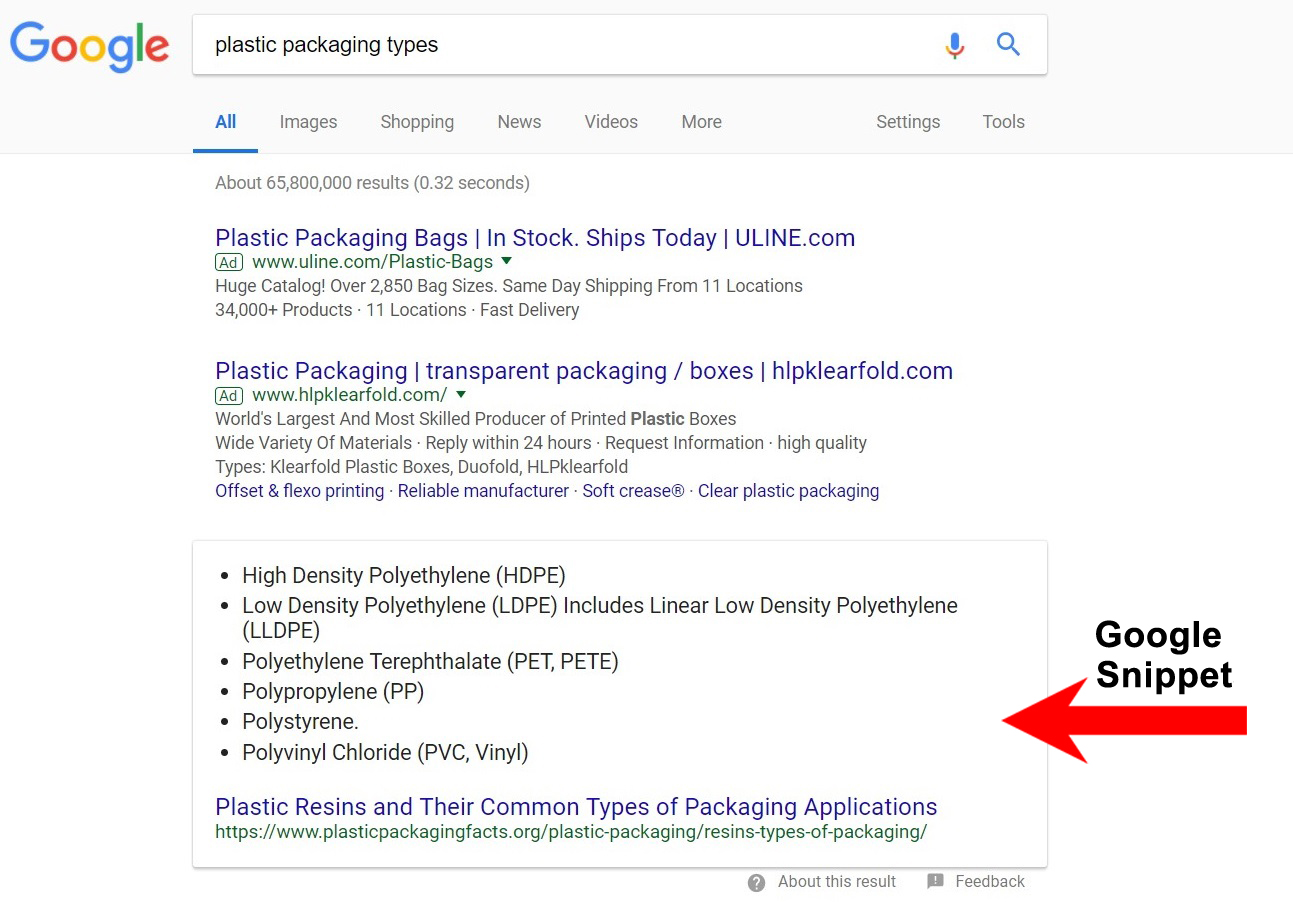
Task: Click the About this result question icon
Action: click(x=757, y=882)
